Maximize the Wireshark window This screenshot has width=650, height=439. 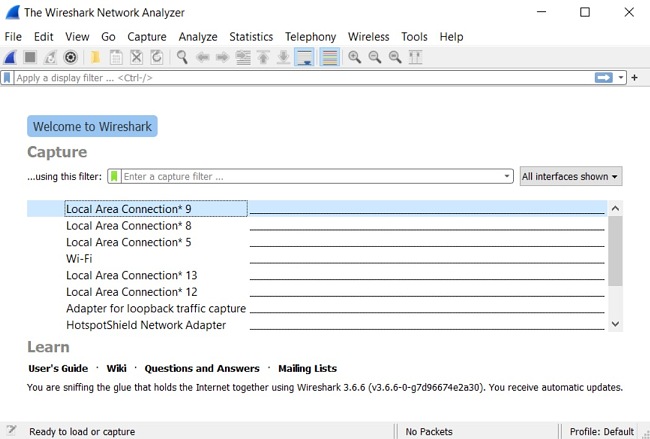[585, 12]
